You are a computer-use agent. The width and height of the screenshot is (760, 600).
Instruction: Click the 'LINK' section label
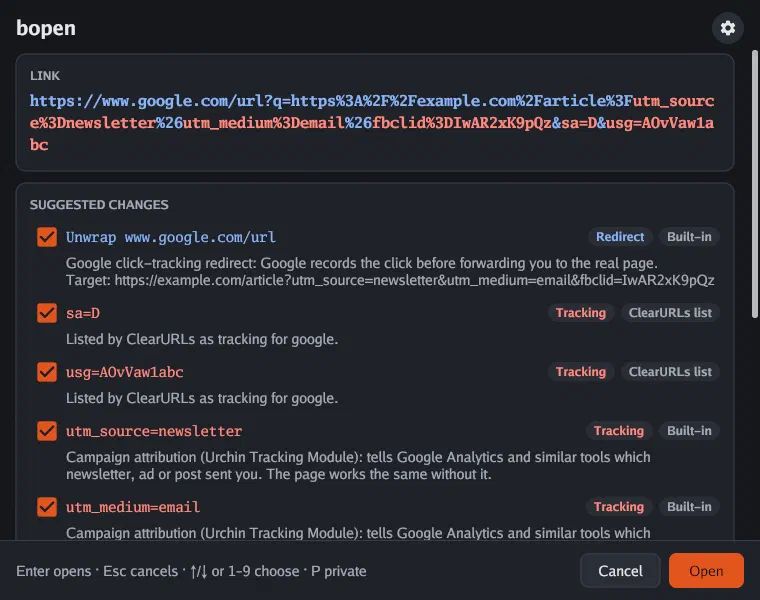click(45, 76)
